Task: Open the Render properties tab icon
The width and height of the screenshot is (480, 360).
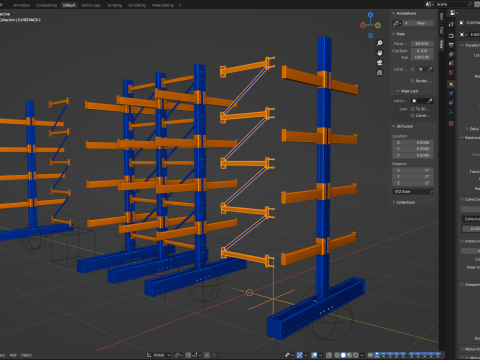Action: pos(451,36)
